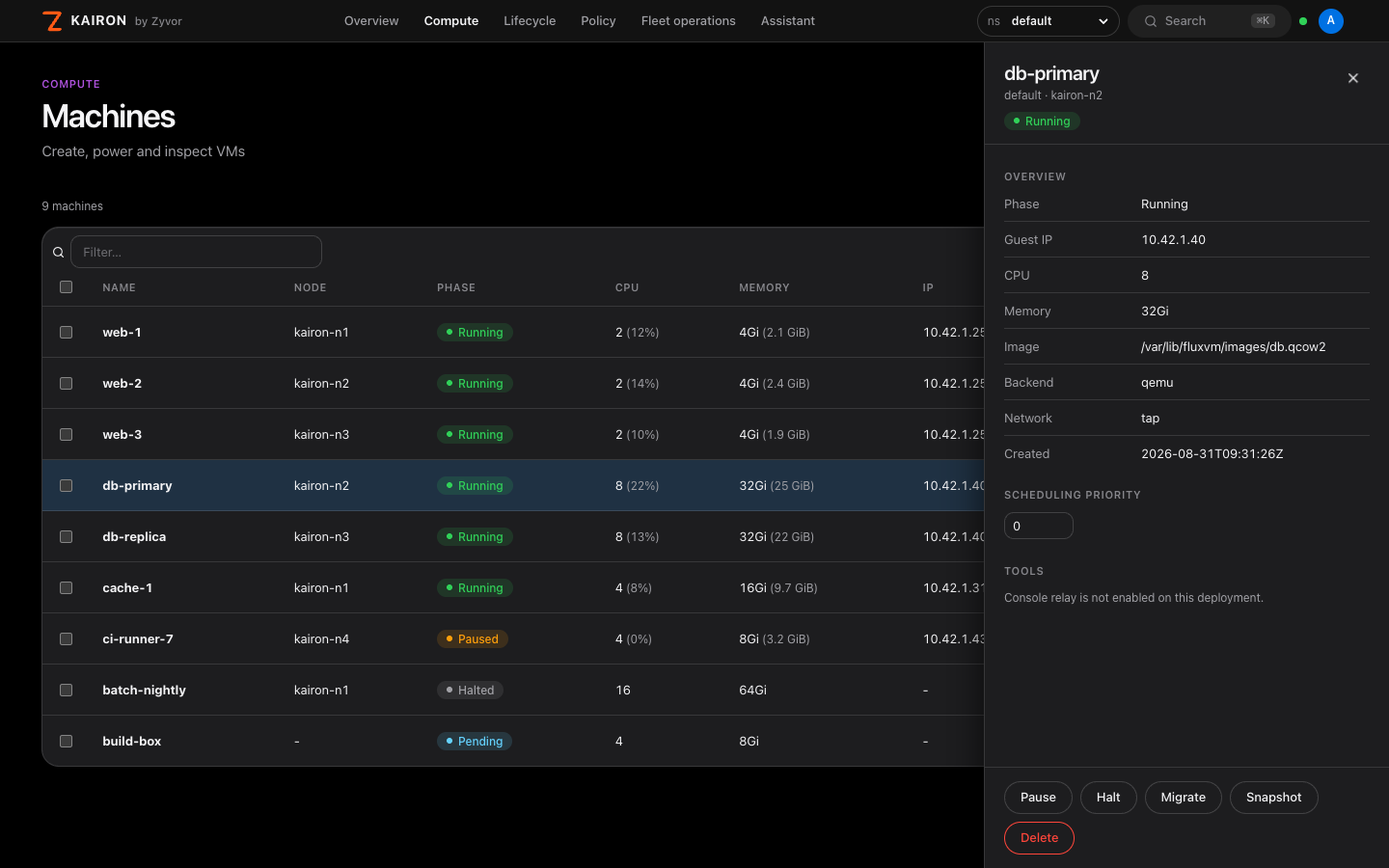Select the Compute tab
Screen dimensions: 1389x868
[x=451, y=21]
